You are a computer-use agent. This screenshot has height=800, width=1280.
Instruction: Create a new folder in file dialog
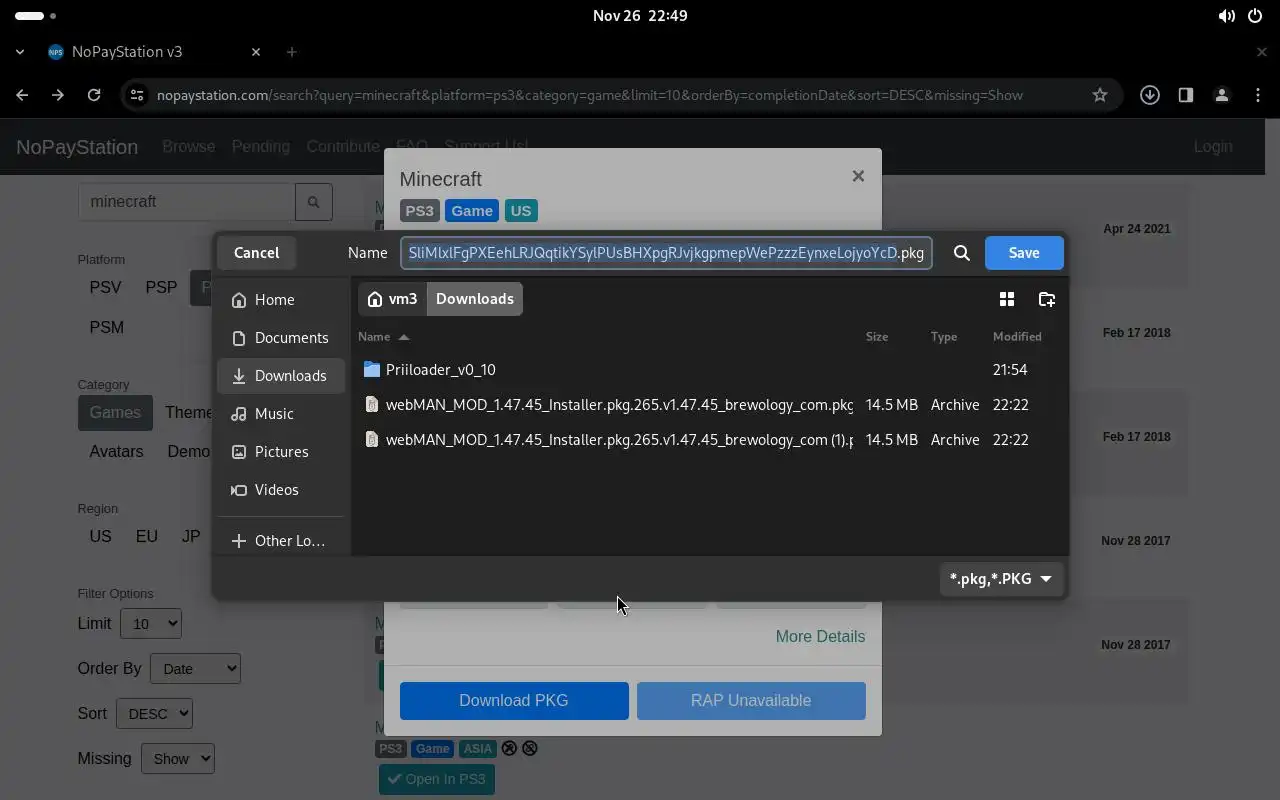point(1047,299)
